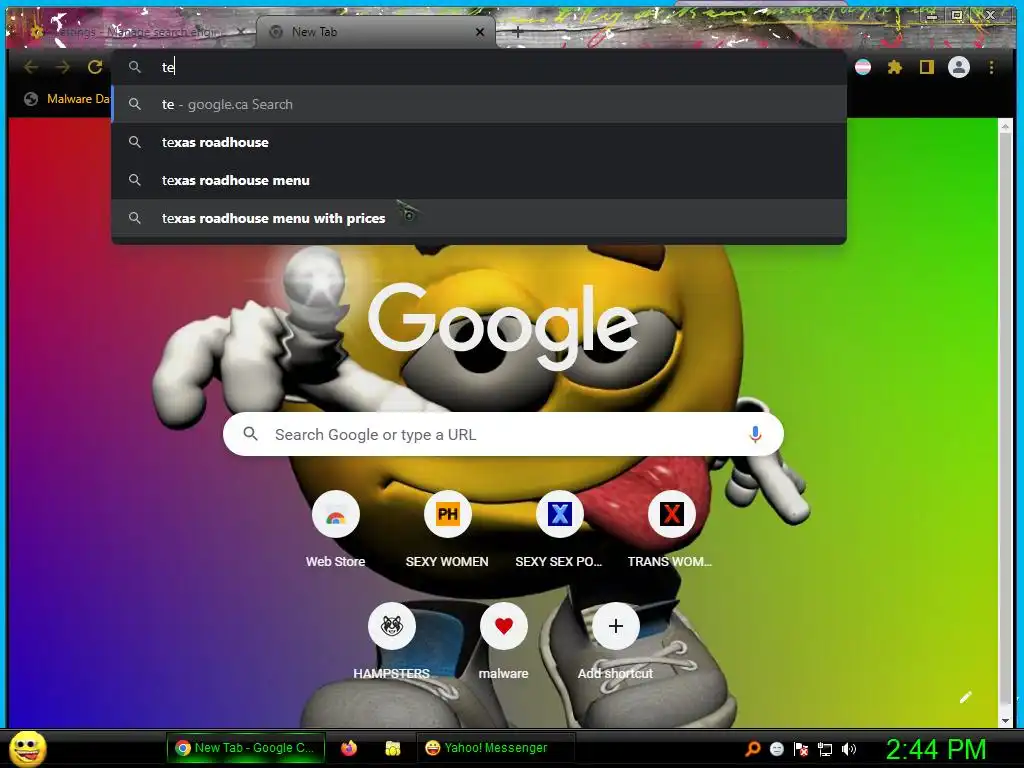Viewport: 1024px width, 768px height.
Task: Close the Settings tab
Action: pyautogui.click(x=241, y=31)
